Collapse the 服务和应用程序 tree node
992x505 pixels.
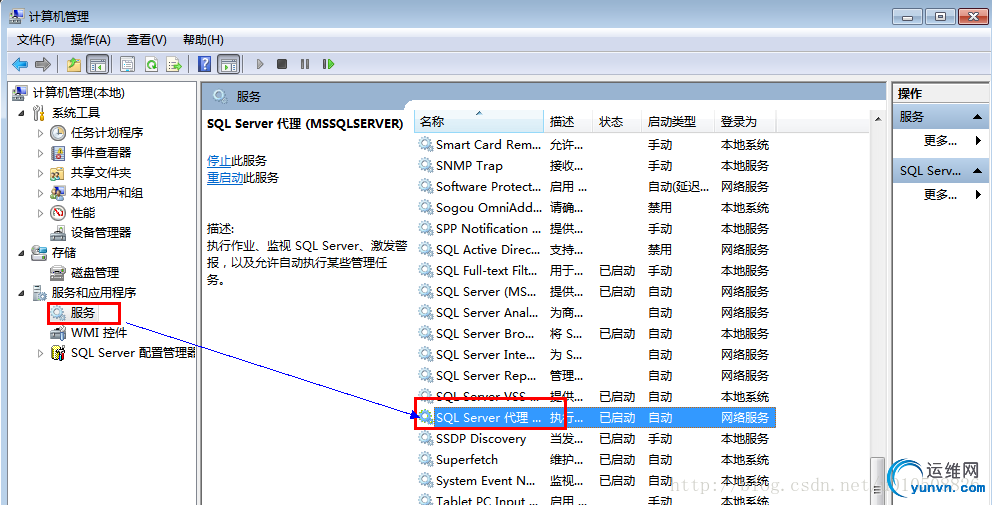point(22,293)
